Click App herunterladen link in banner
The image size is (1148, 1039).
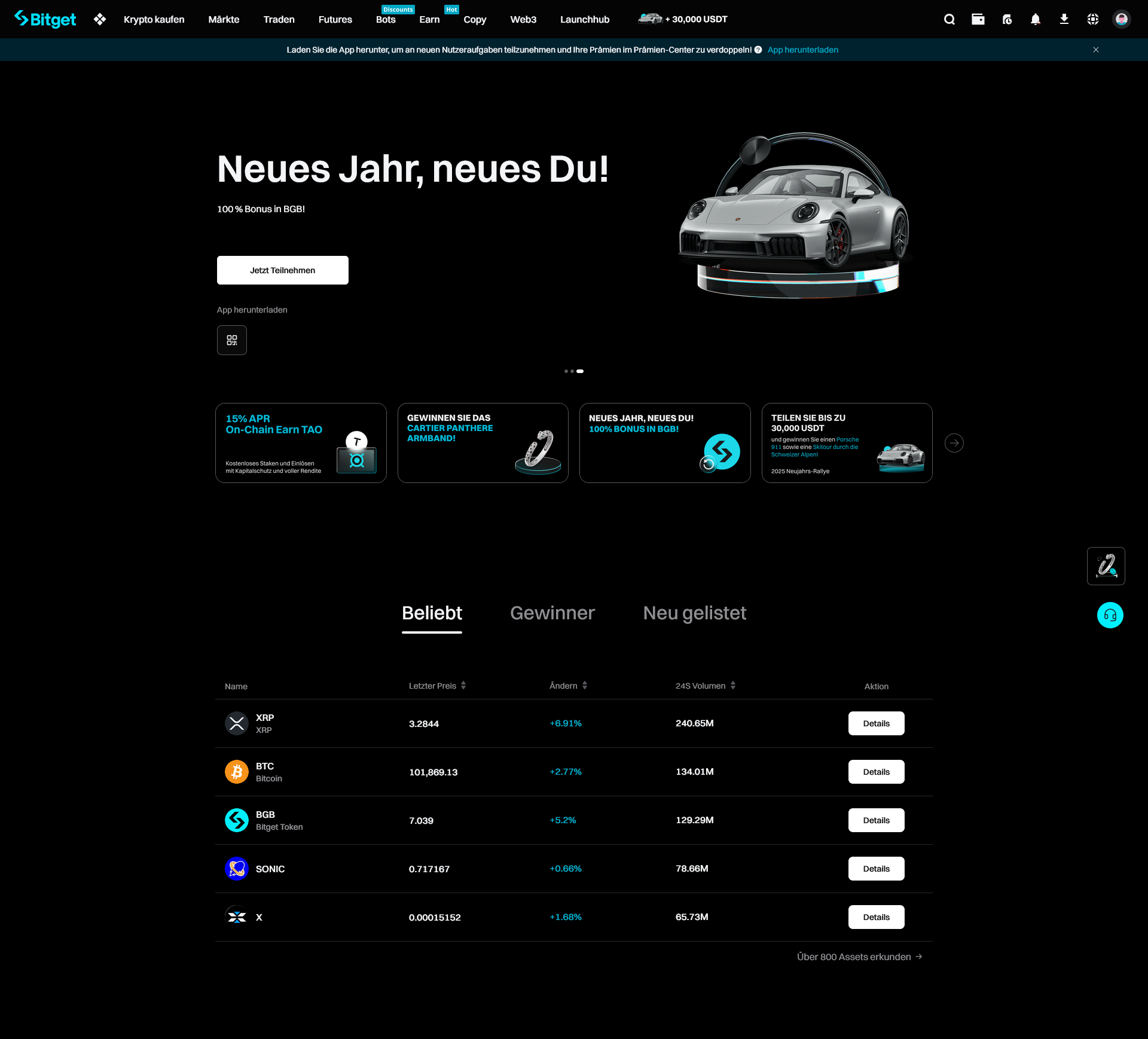click(803, 50)
